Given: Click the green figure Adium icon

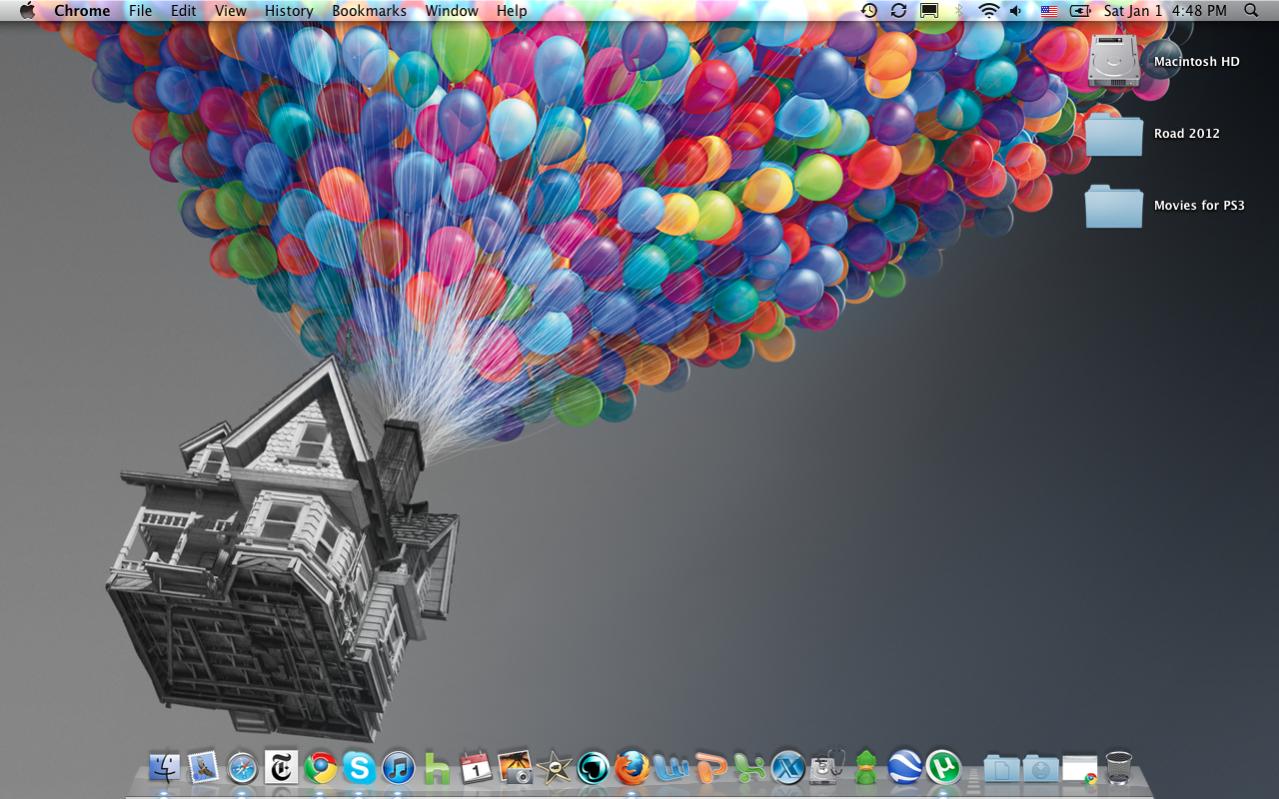Looking at the screenshot, I should click(x=866, y=768).
